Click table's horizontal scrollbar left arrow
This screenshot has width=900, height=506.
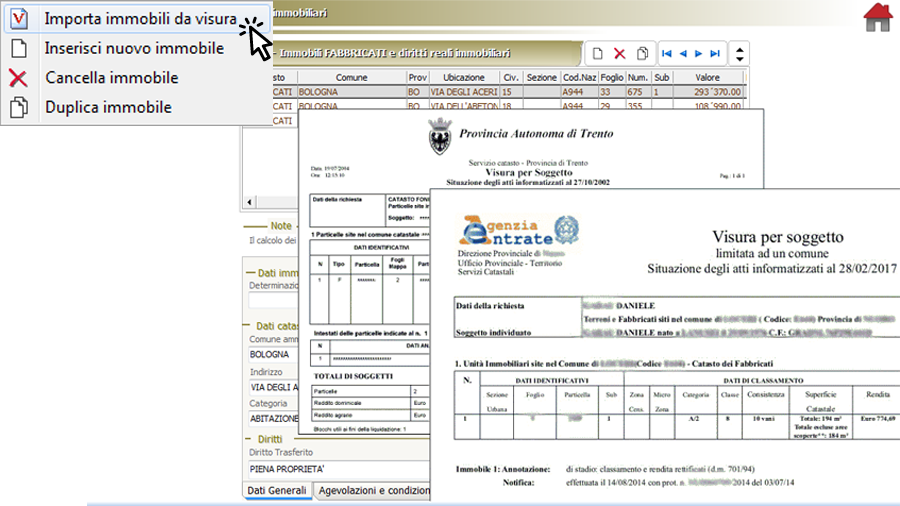(x=249, y=202)
